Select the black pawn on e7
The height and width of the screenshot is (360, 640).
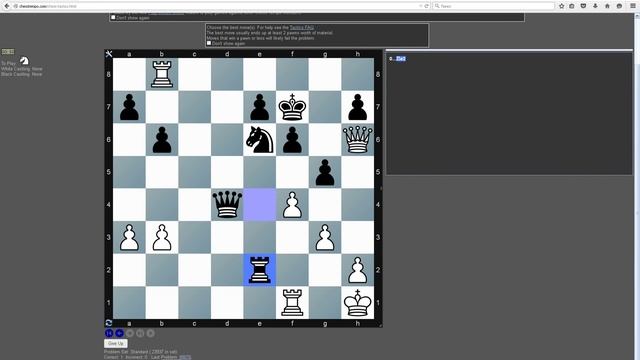[x=260, y=107]
